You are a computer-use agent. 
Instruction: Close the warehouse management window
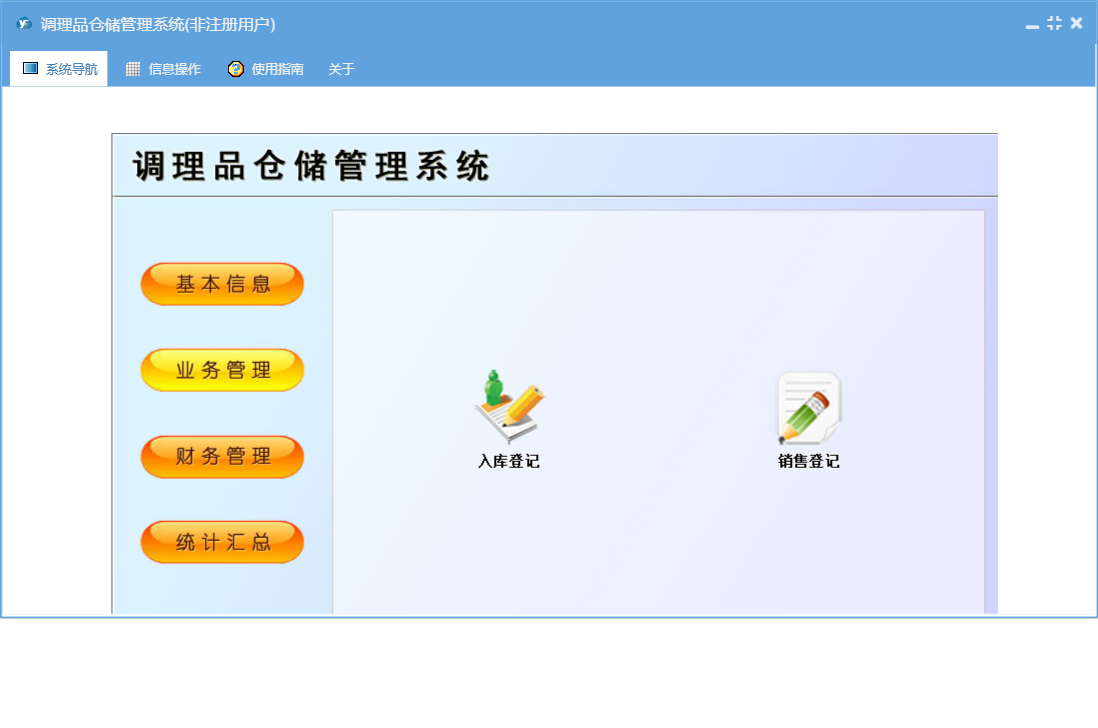click(1076, 23)
